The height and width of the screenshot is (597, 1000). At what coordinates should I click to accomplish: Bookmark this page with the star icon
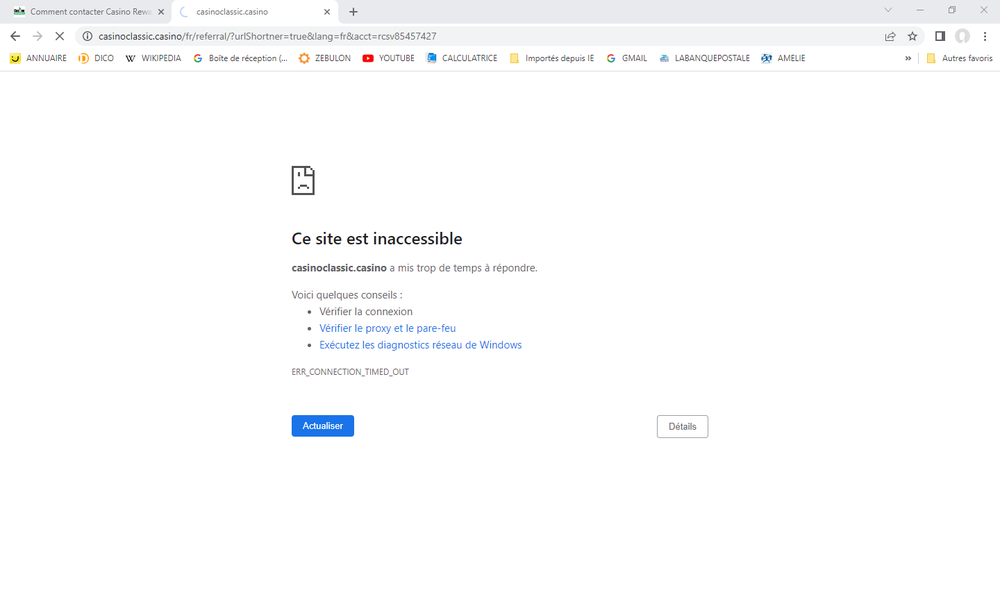pyautogui.click(x=912, y=36)
